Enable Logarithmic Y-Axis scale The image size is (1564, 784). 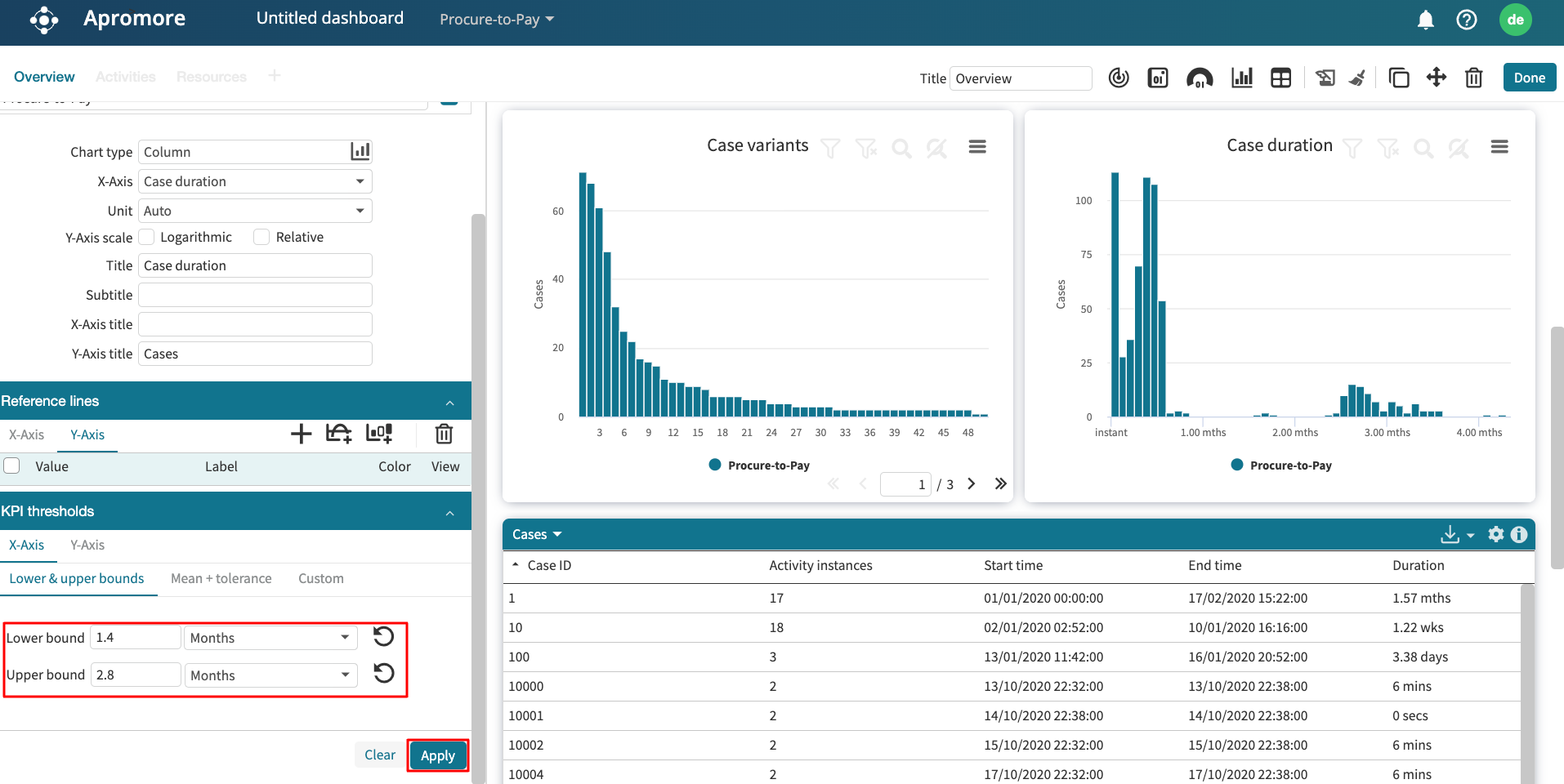147,237
